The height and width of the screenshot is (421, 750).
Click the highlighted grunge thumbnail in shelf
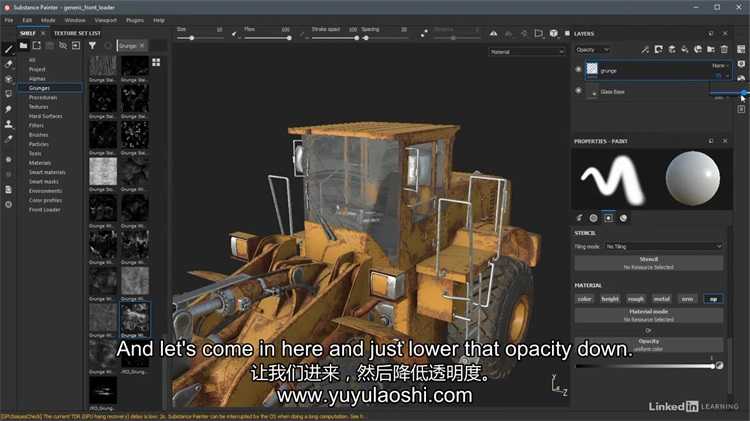pyautogui.click(x=135, y=318)
